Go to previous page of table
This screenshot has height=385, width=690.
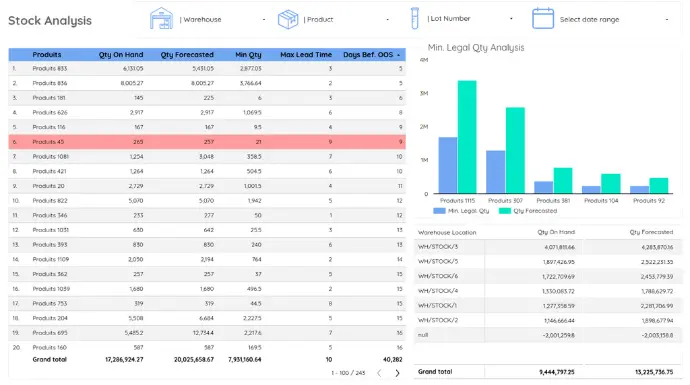[x=379, y=373]
